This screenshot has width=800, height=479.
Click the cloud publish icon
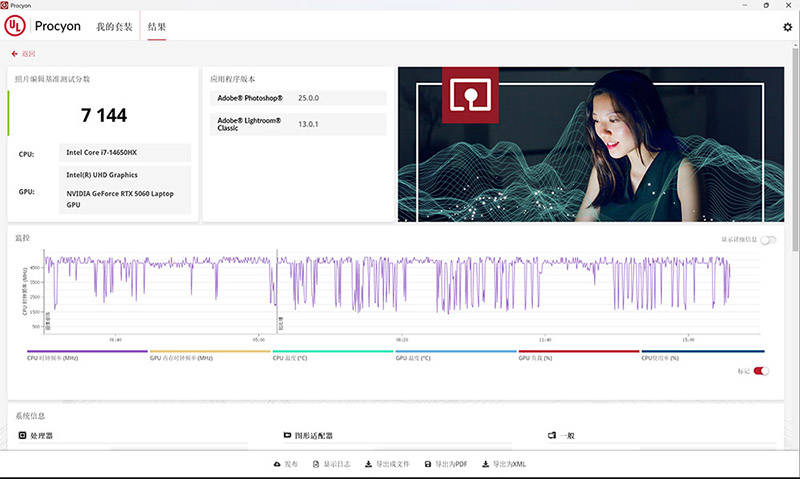pos(277,464)
